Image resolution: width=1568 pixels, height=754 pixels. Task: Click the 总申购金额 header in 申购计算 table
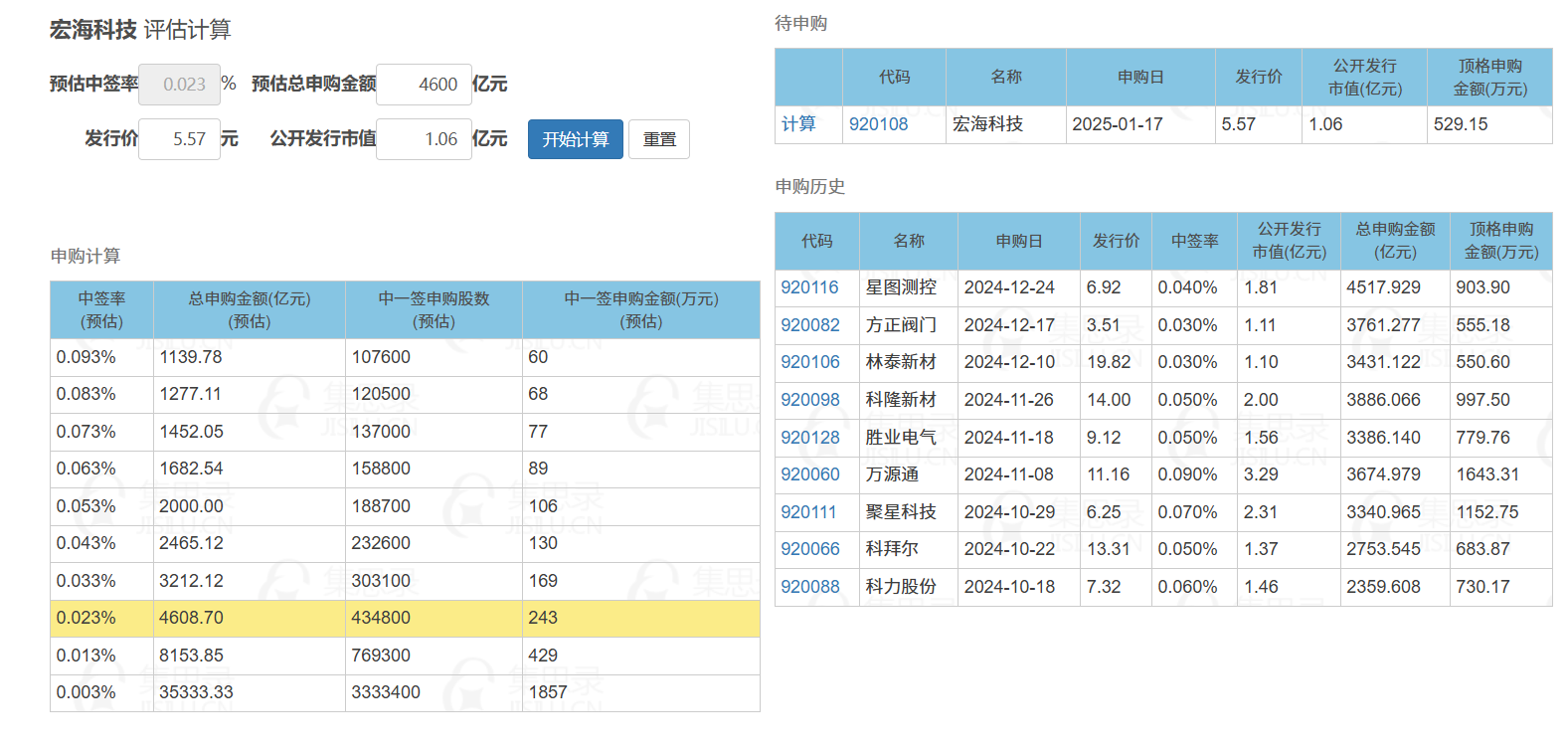click(x=249, y=309)
